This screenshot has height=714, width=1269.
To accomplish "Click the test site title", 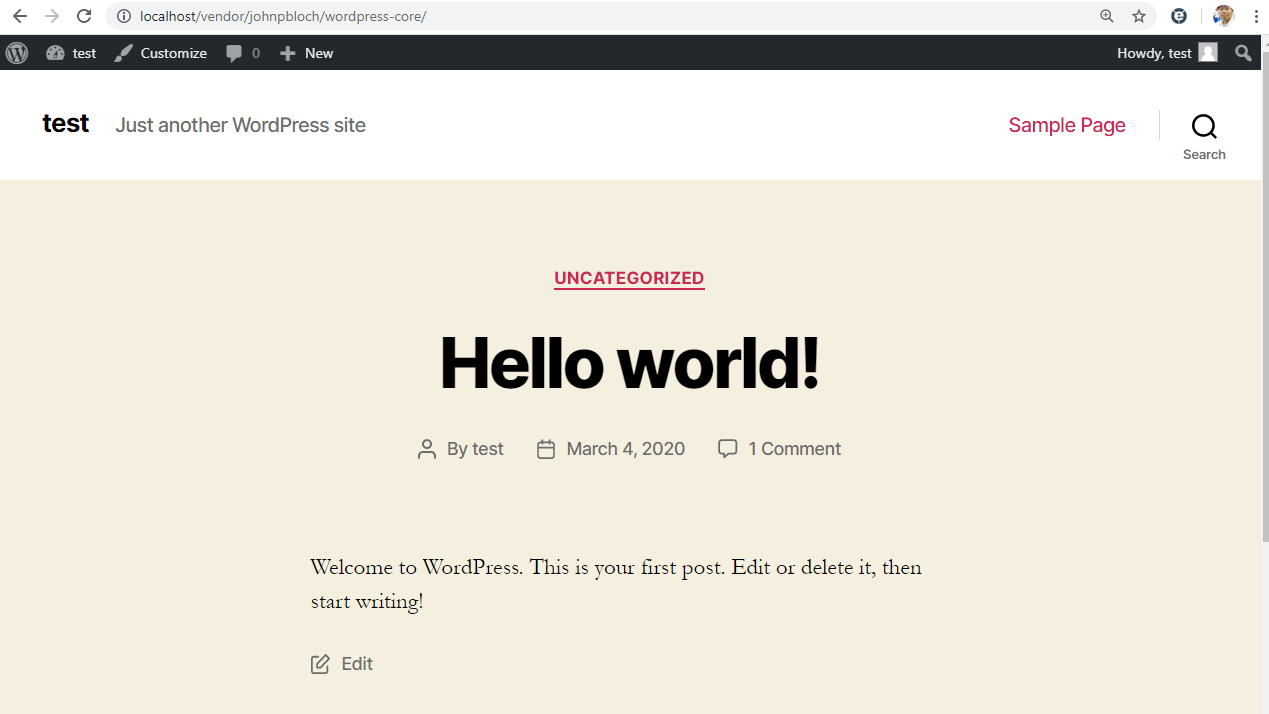I will coord(66,123).
